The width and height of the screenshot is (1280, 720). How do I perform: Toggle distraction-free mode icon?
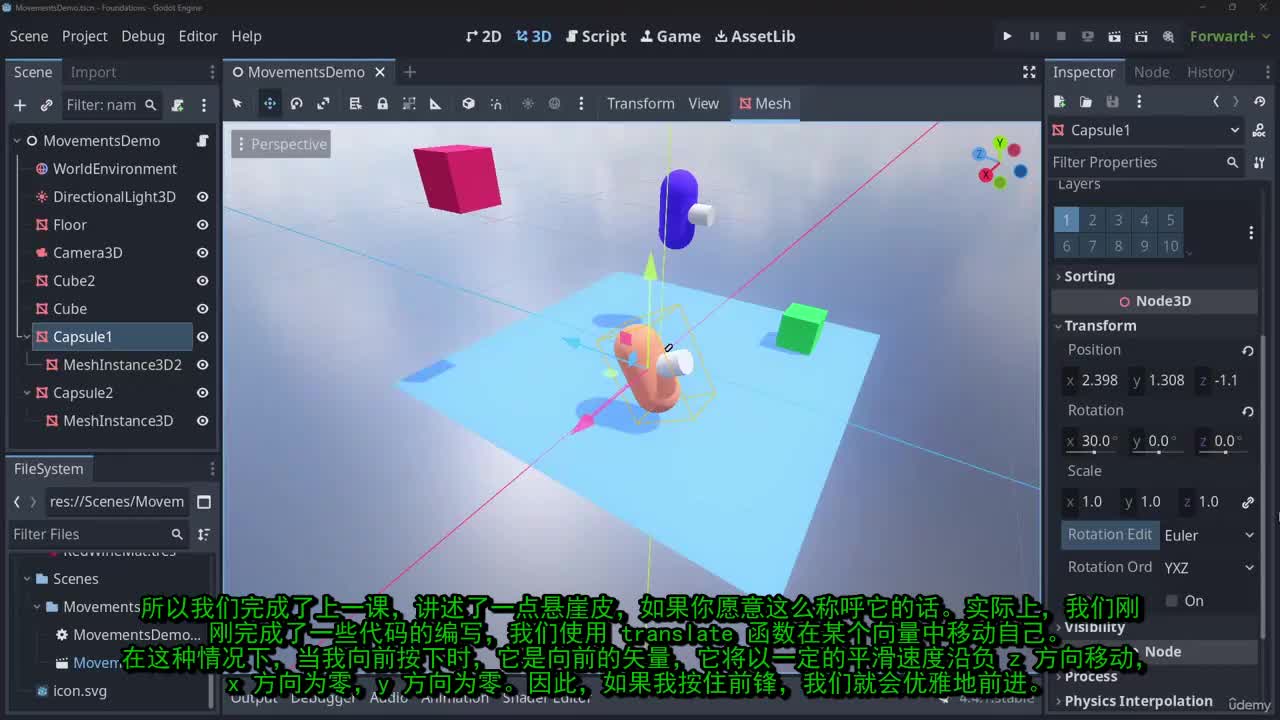[1029, 72]
